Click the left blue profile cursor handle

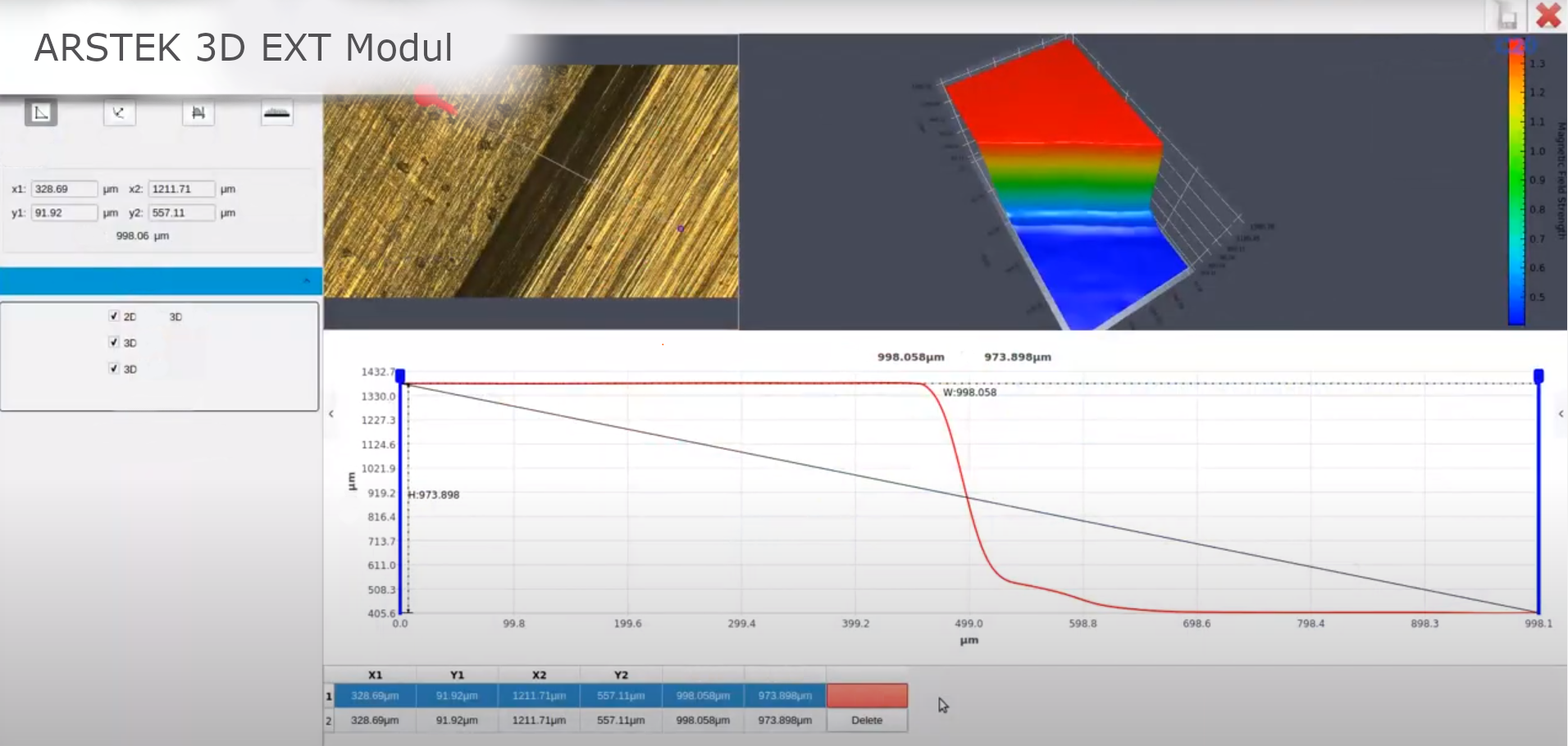click(400, 376)
